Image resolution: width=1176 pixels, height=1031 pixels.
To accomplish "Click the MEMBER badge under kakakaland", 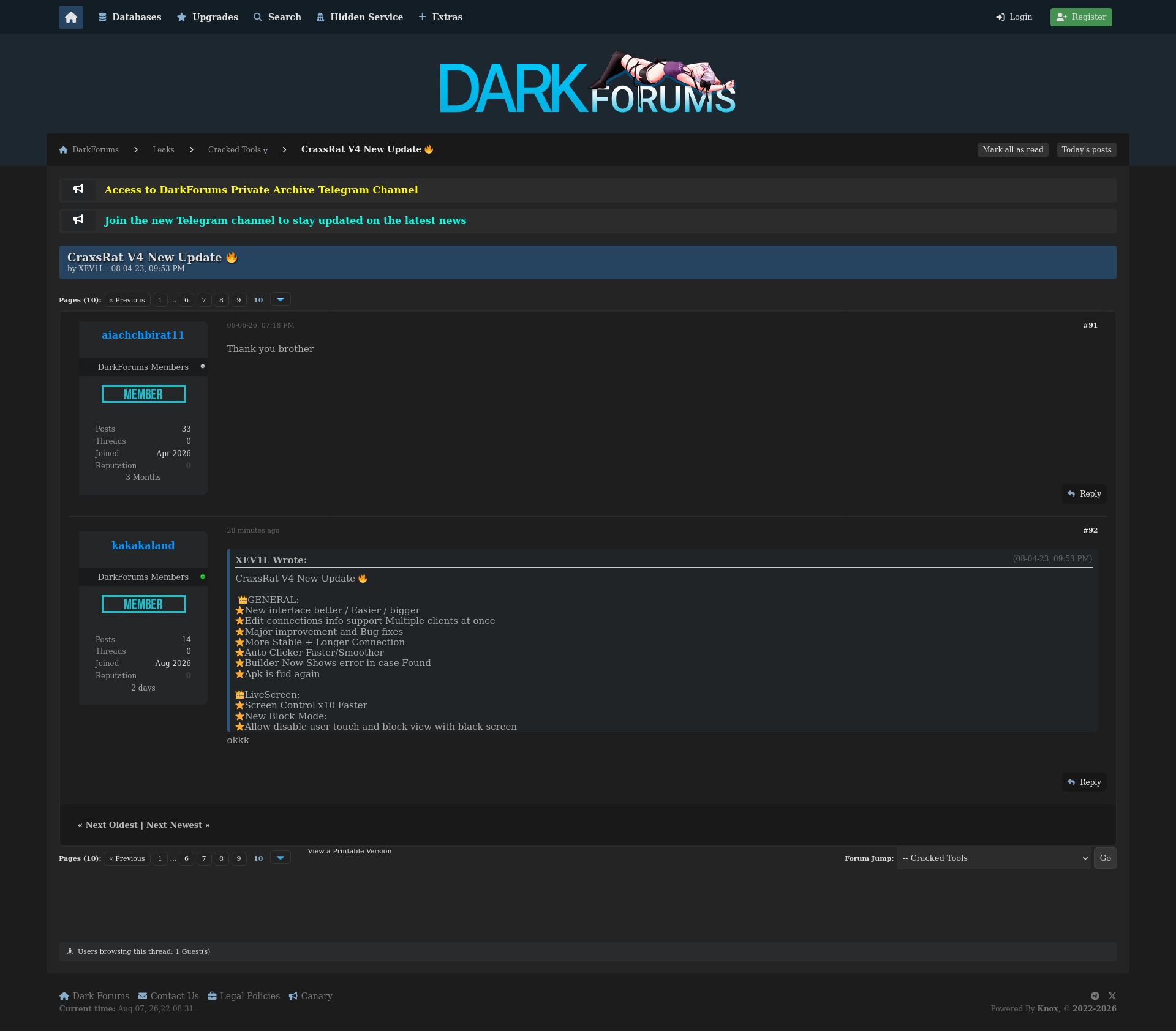I will click(x=144, y=604).
